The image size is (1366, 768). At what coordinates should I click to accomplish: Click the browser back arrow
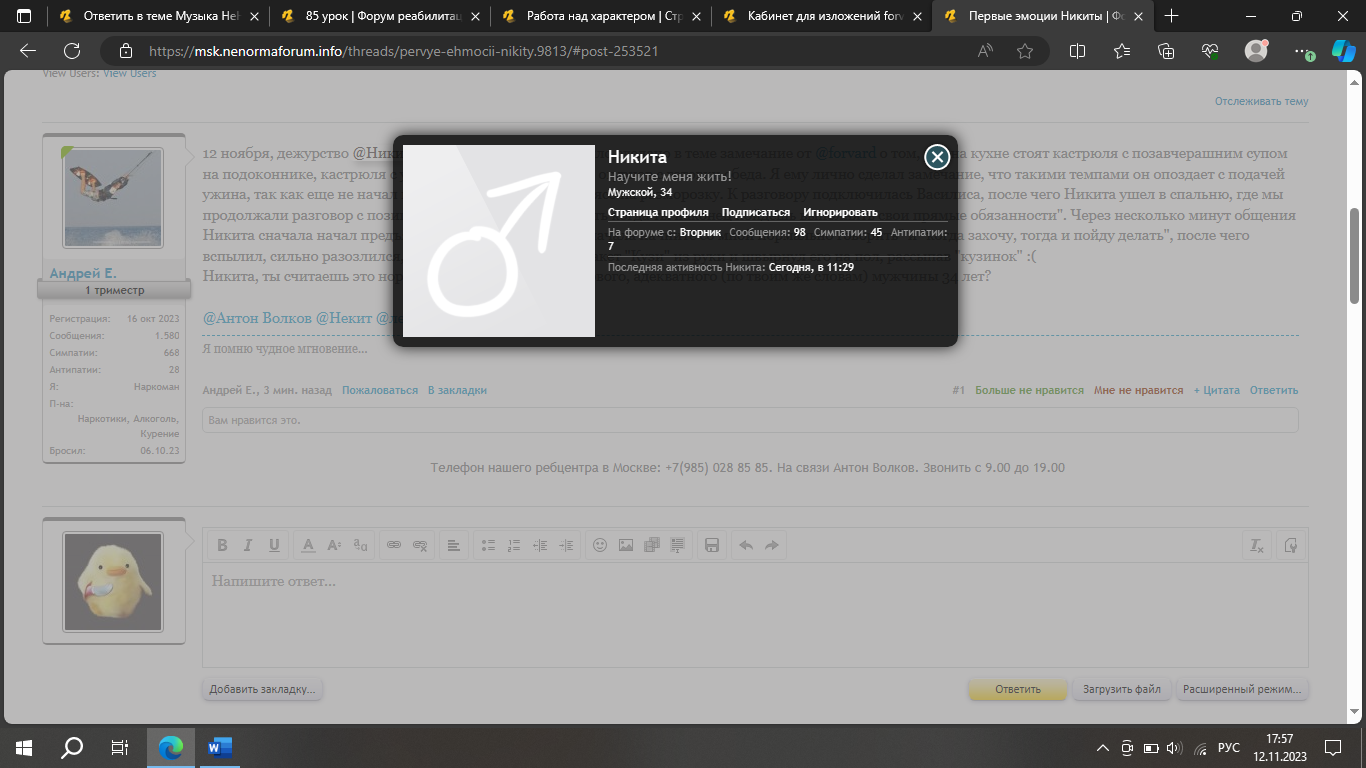coord(28,51)
